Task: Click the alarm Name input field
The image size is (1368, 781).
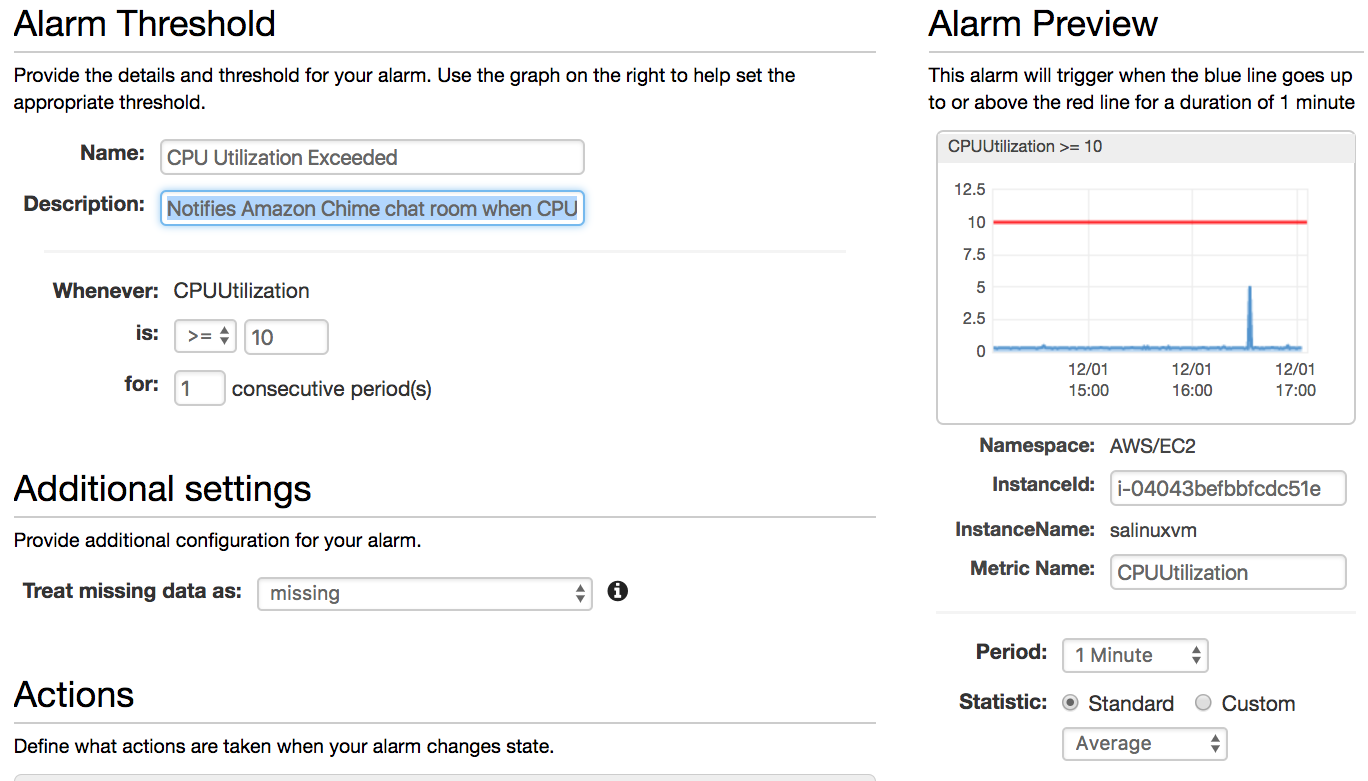Action: click(372, 157)
